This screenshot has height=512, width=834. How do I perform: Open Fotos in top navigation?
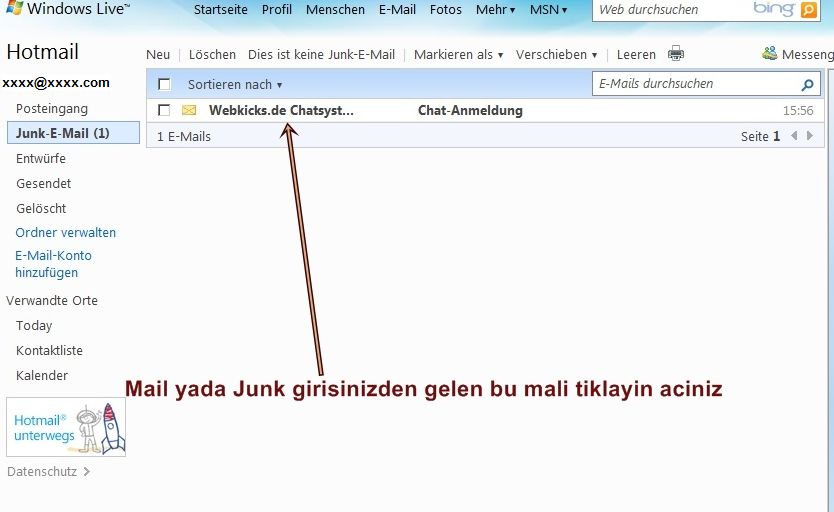coord(446,10)
